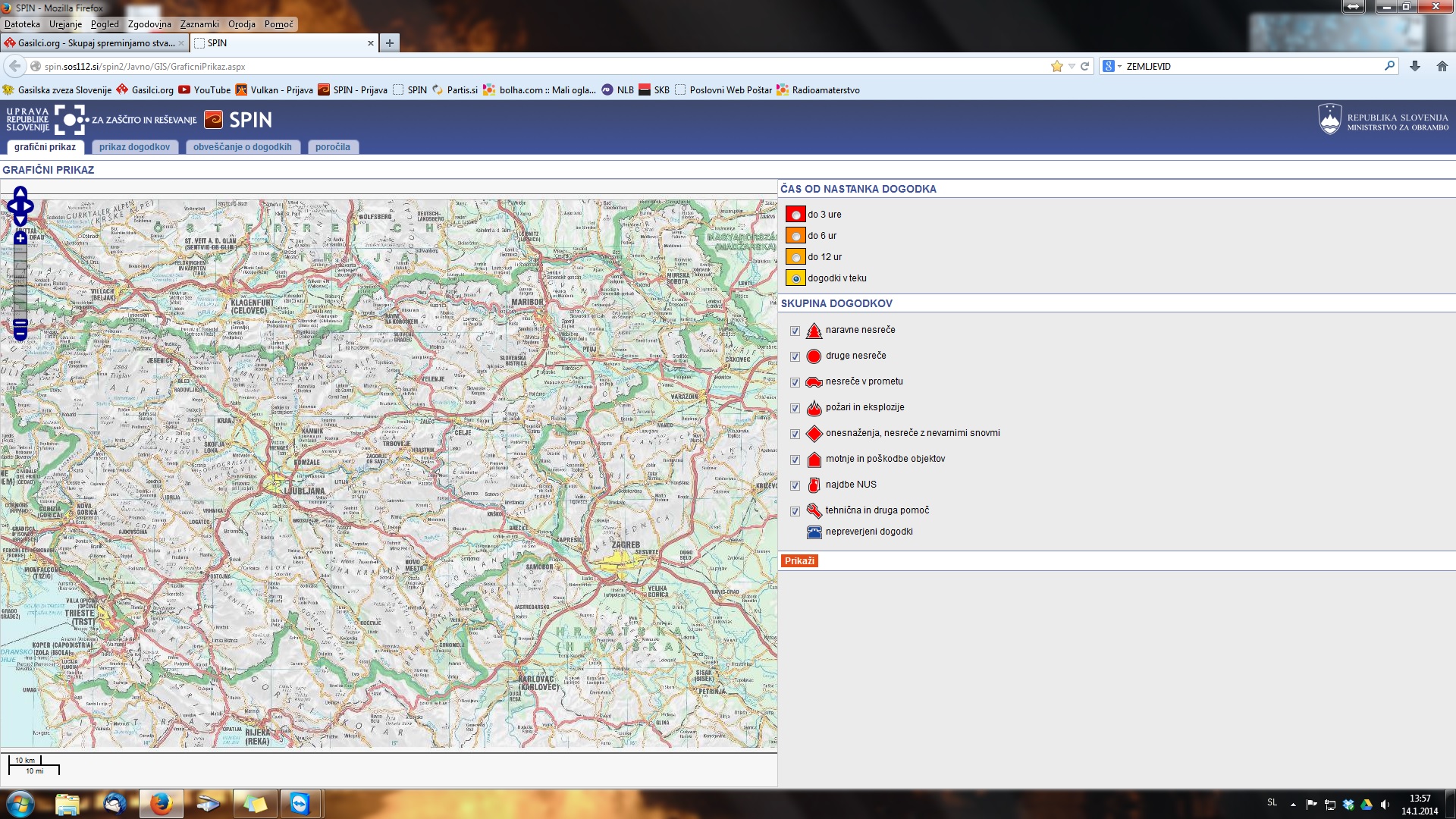Open the obveščanje o dogodkih tab
The image size is (1456, 819).
(242, 147)
